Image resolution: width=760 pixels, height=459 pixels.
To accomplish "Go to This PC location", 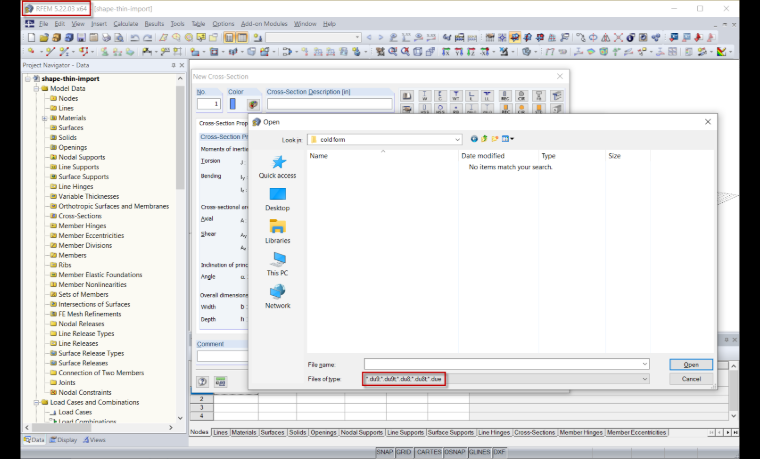I will coord(277,264).
